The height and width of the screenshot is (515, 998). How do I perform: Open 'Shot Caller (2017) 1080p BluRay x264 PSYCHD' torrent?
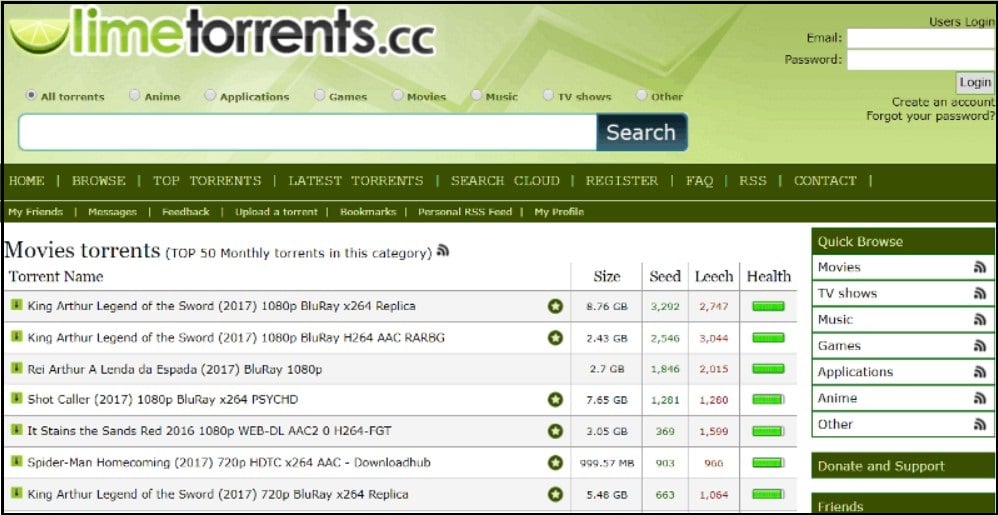[163, 400]
